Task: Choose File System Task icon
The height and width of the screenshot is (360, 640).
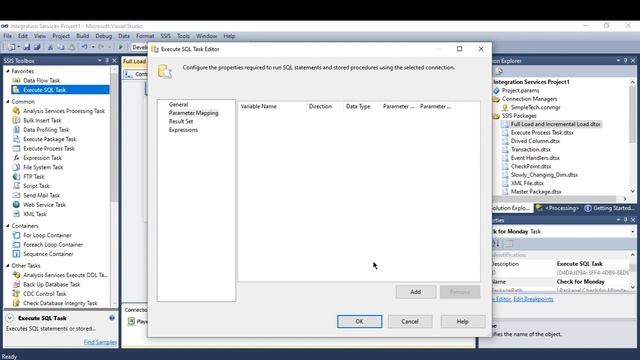Action: tap(16, 167)
